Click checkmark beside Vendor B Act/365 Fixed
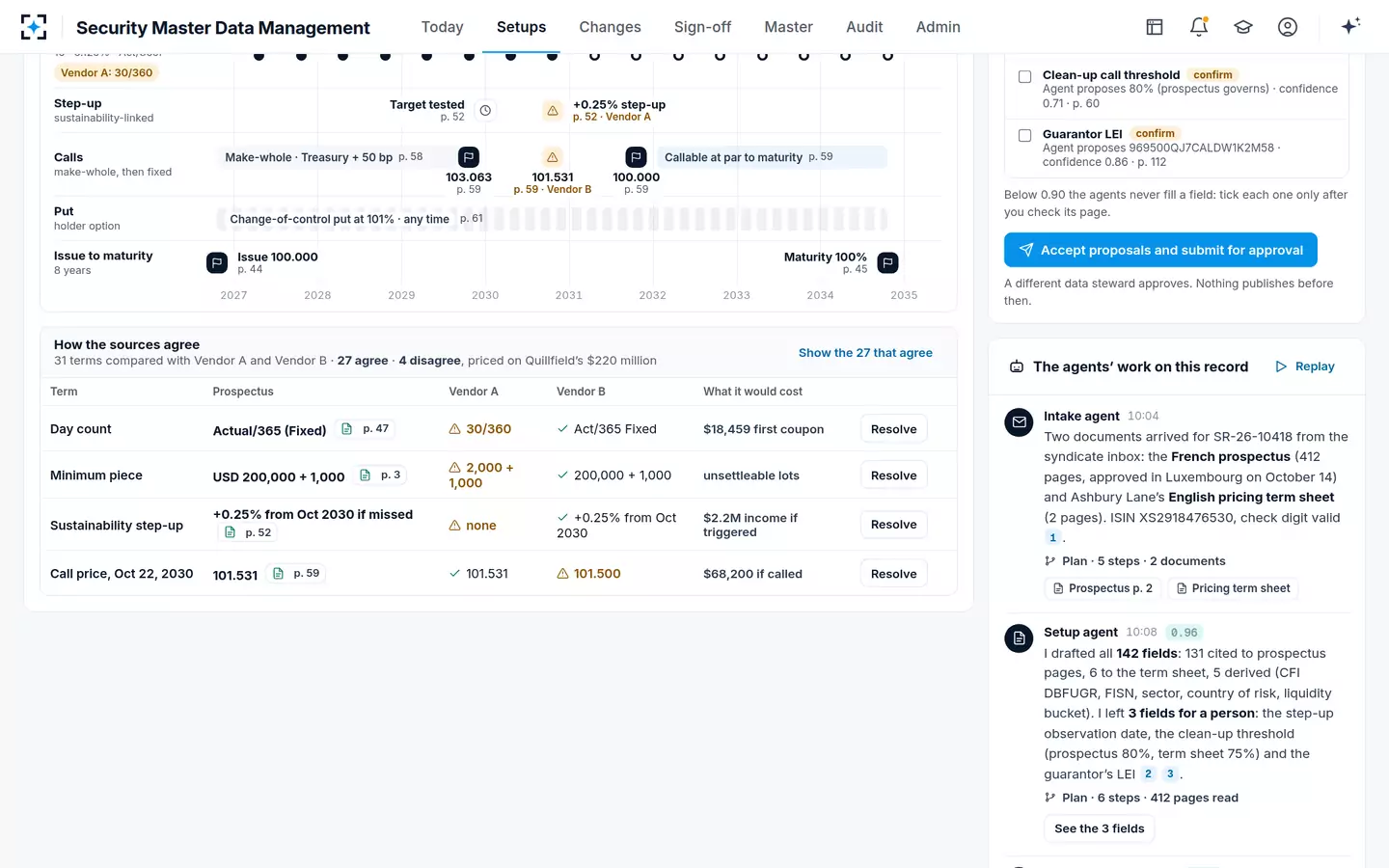1389x868 pixels. [x=562, y=429]
